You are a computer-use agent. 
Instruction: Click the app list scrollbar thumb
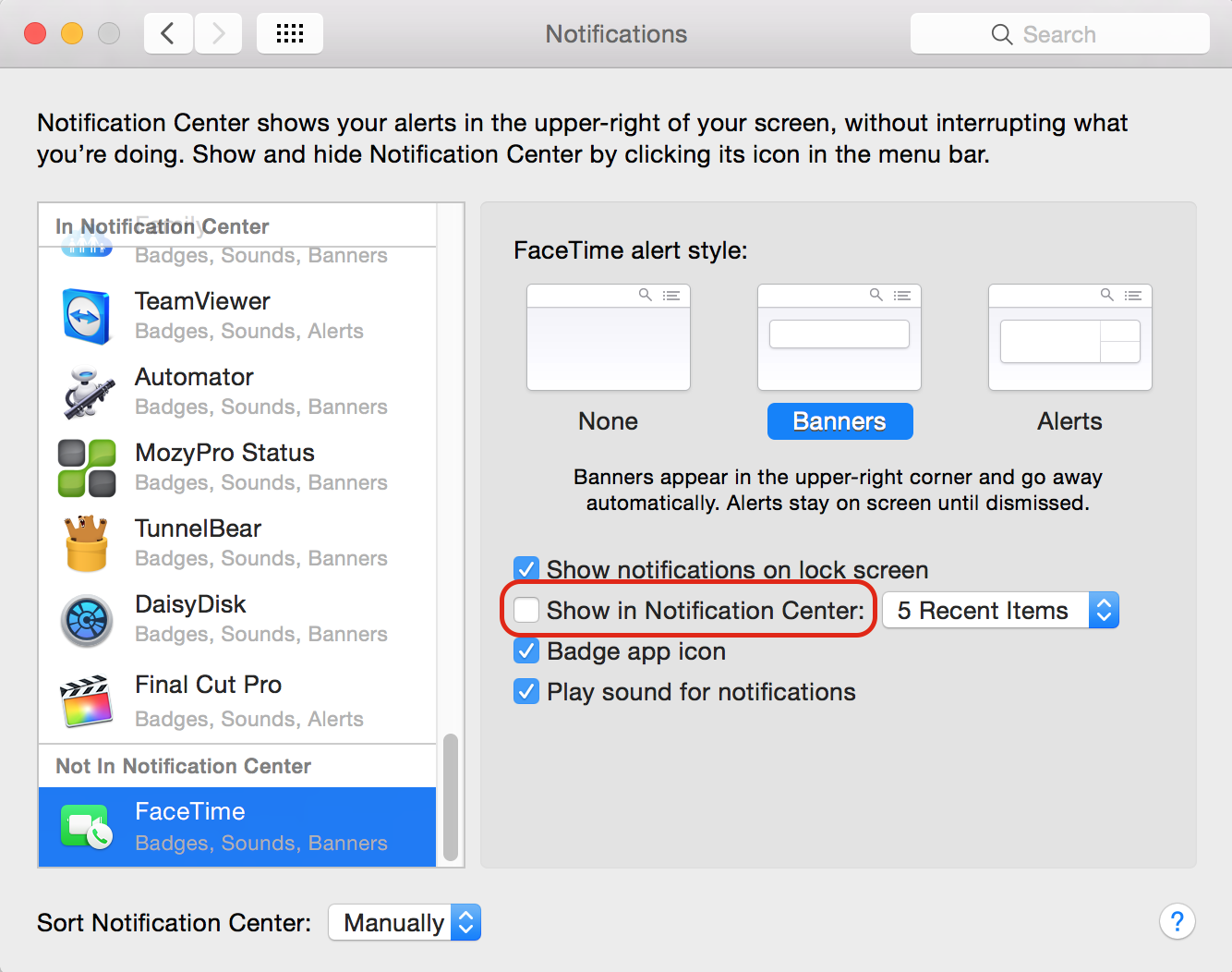coord(451,797)
